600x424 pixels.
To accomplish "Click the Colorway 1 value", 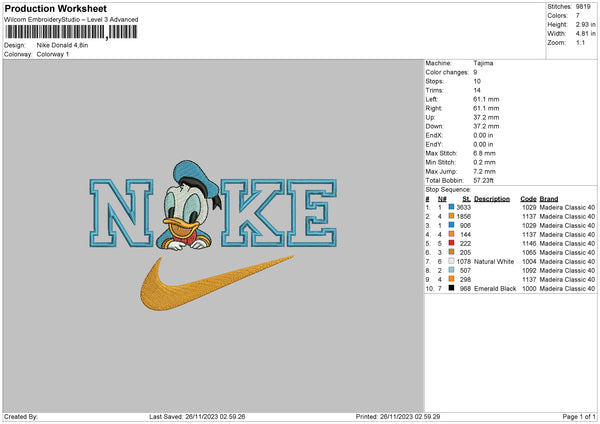I will (55, 53).
